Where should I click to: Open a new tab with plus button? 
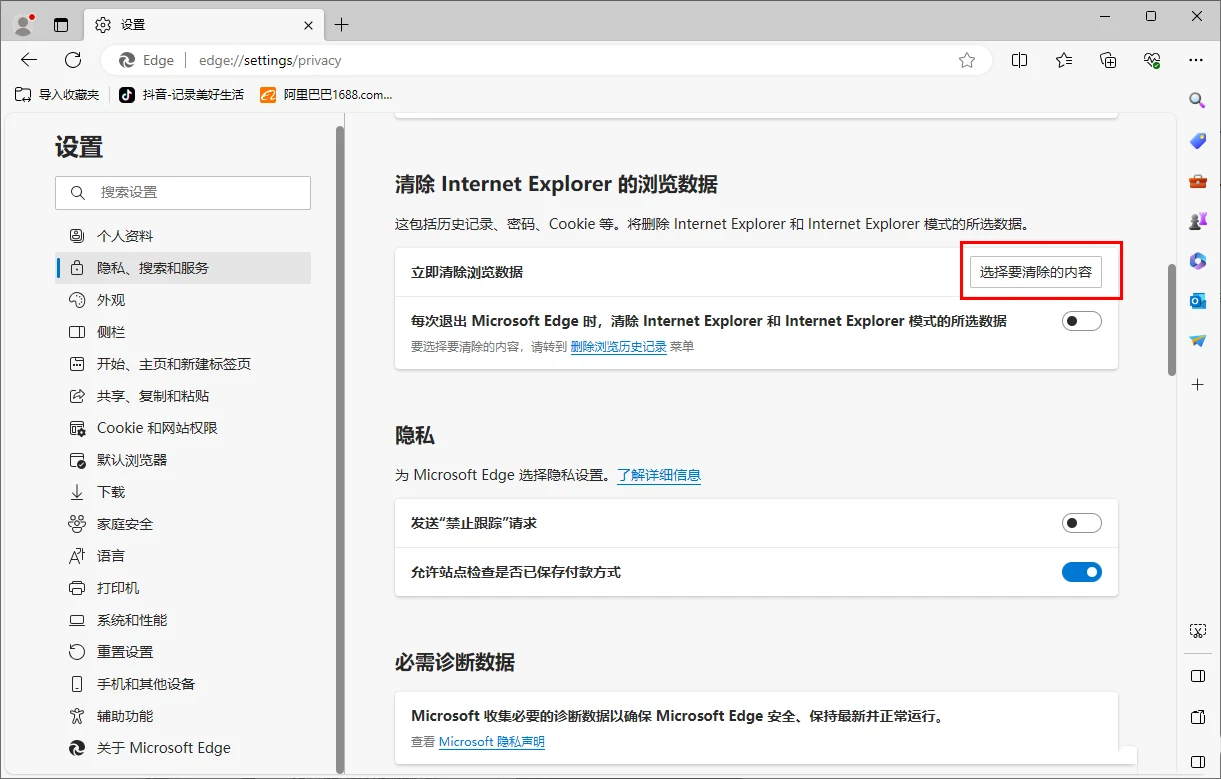[x=342, y=25]
